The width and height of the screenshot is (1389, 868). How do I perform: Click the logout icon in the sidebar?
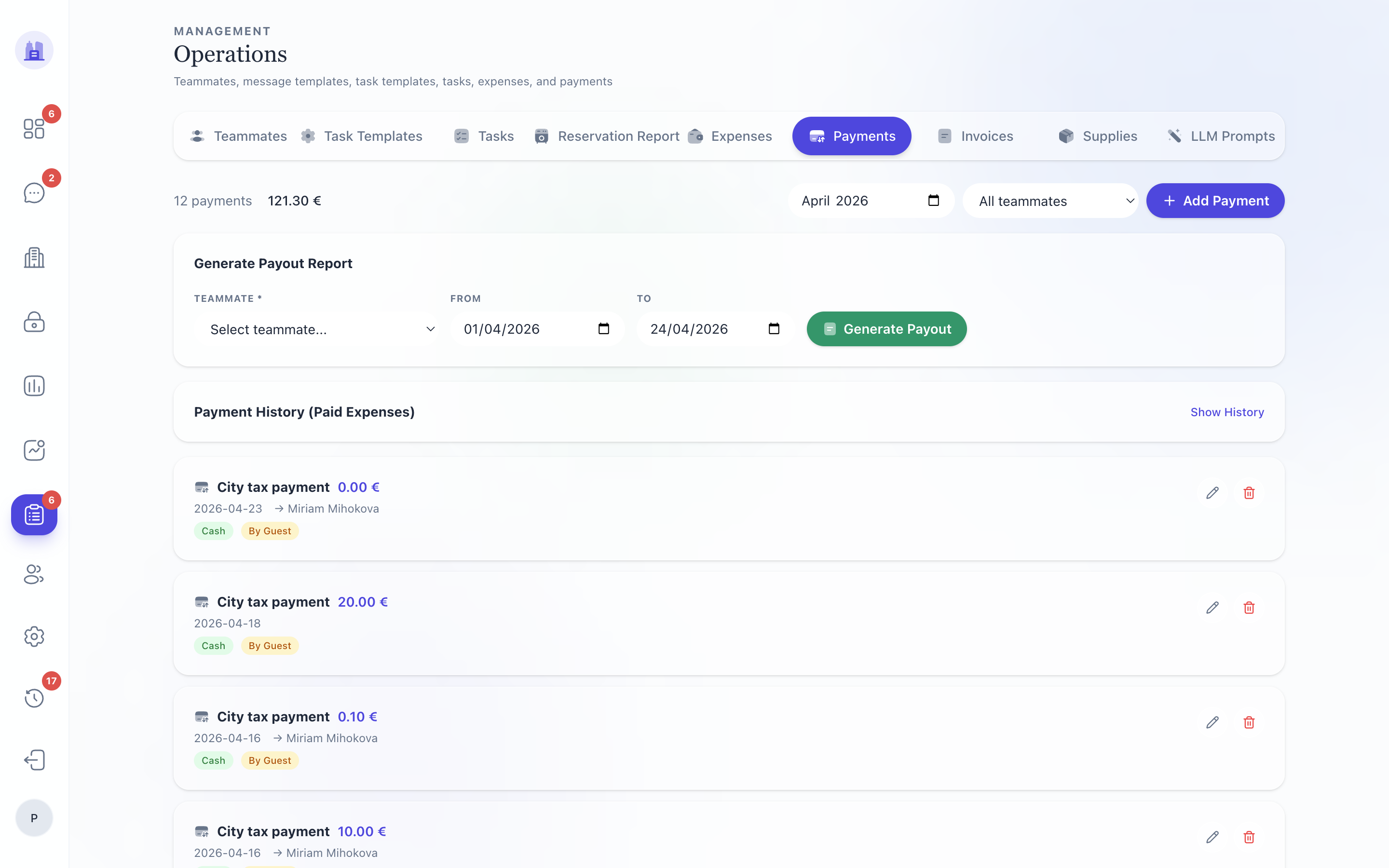click(34, 760)
